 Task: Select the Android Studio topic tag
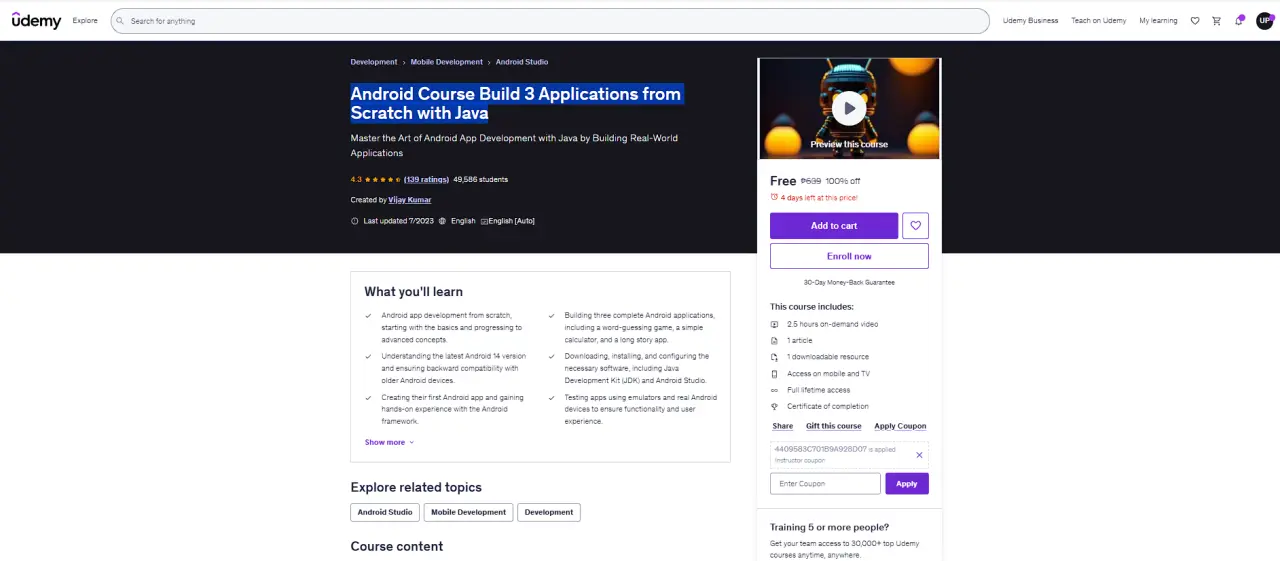[385, 512]
